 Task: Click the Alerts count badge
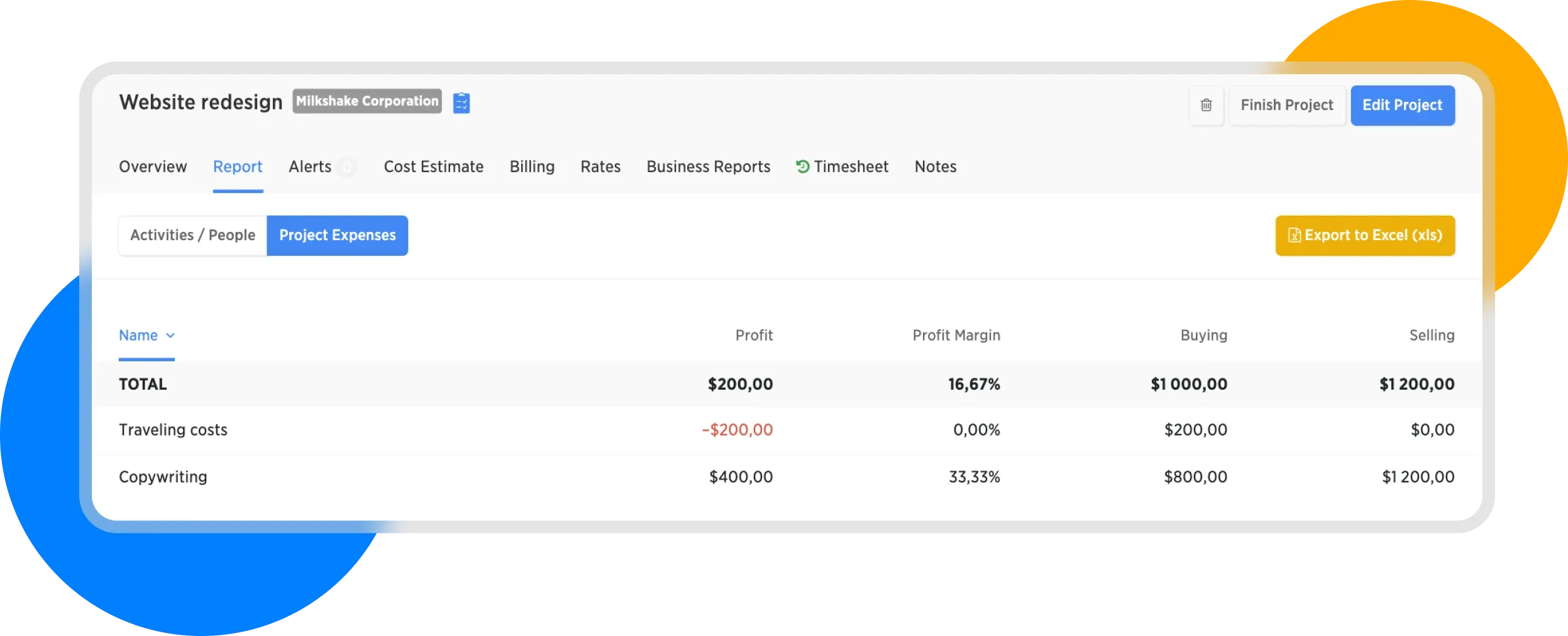(x=346, y=167)
